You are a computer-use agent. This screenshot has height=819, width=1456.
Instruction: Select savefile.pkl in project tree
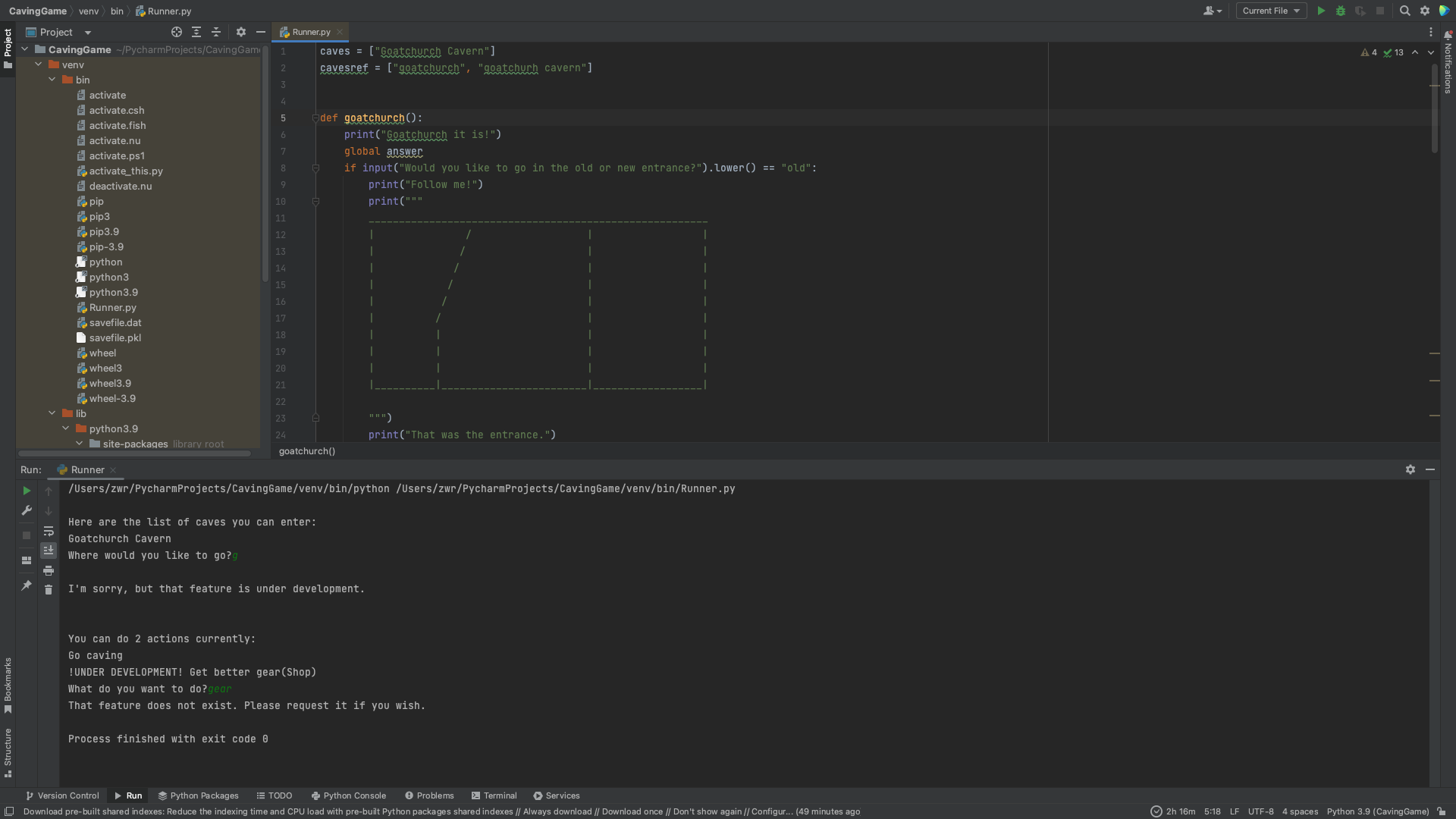[x=115, y=337]
